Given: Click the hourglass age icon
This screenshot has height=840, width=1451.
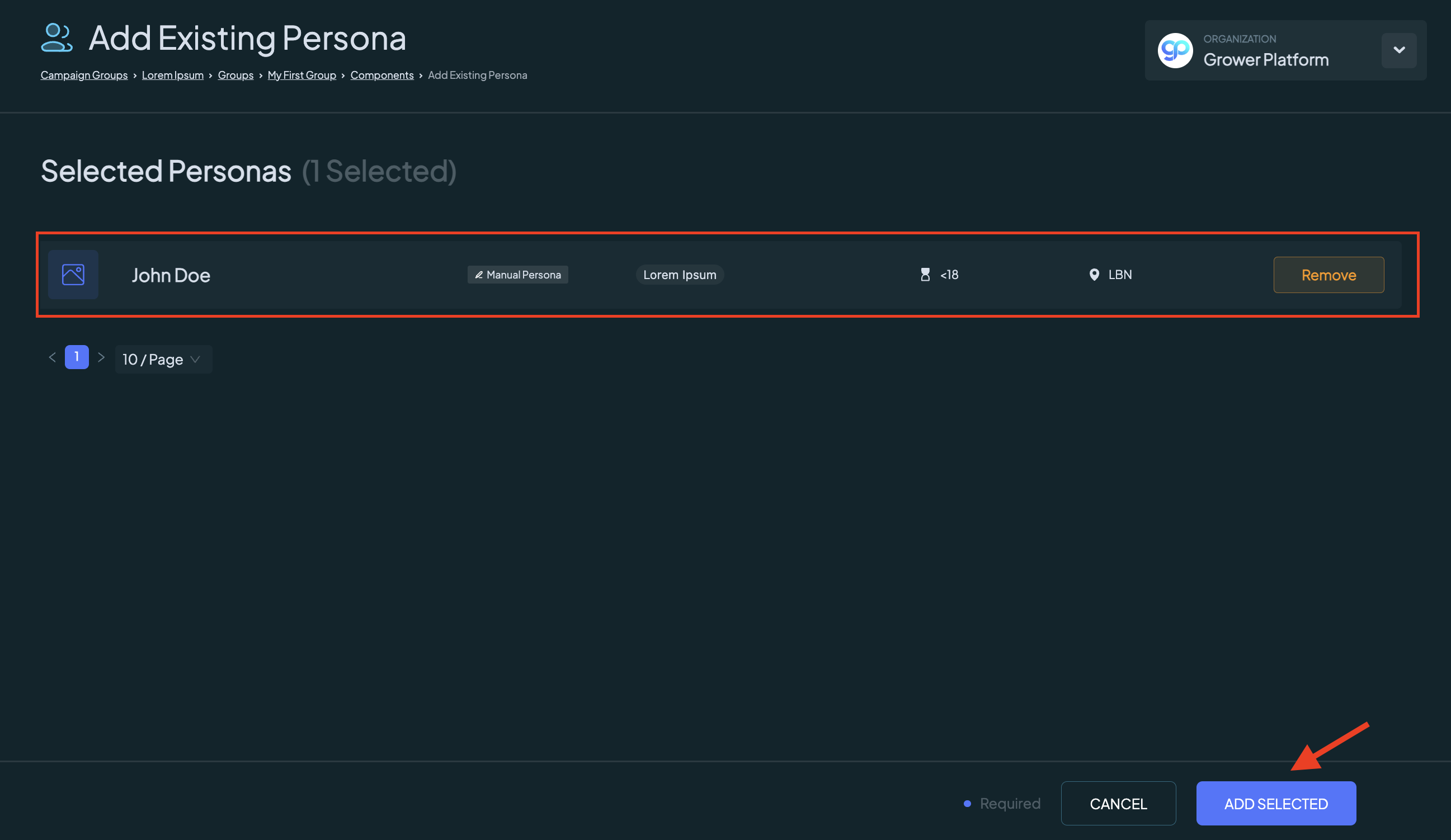Looking at the screenshot, I should coord(925,275).
